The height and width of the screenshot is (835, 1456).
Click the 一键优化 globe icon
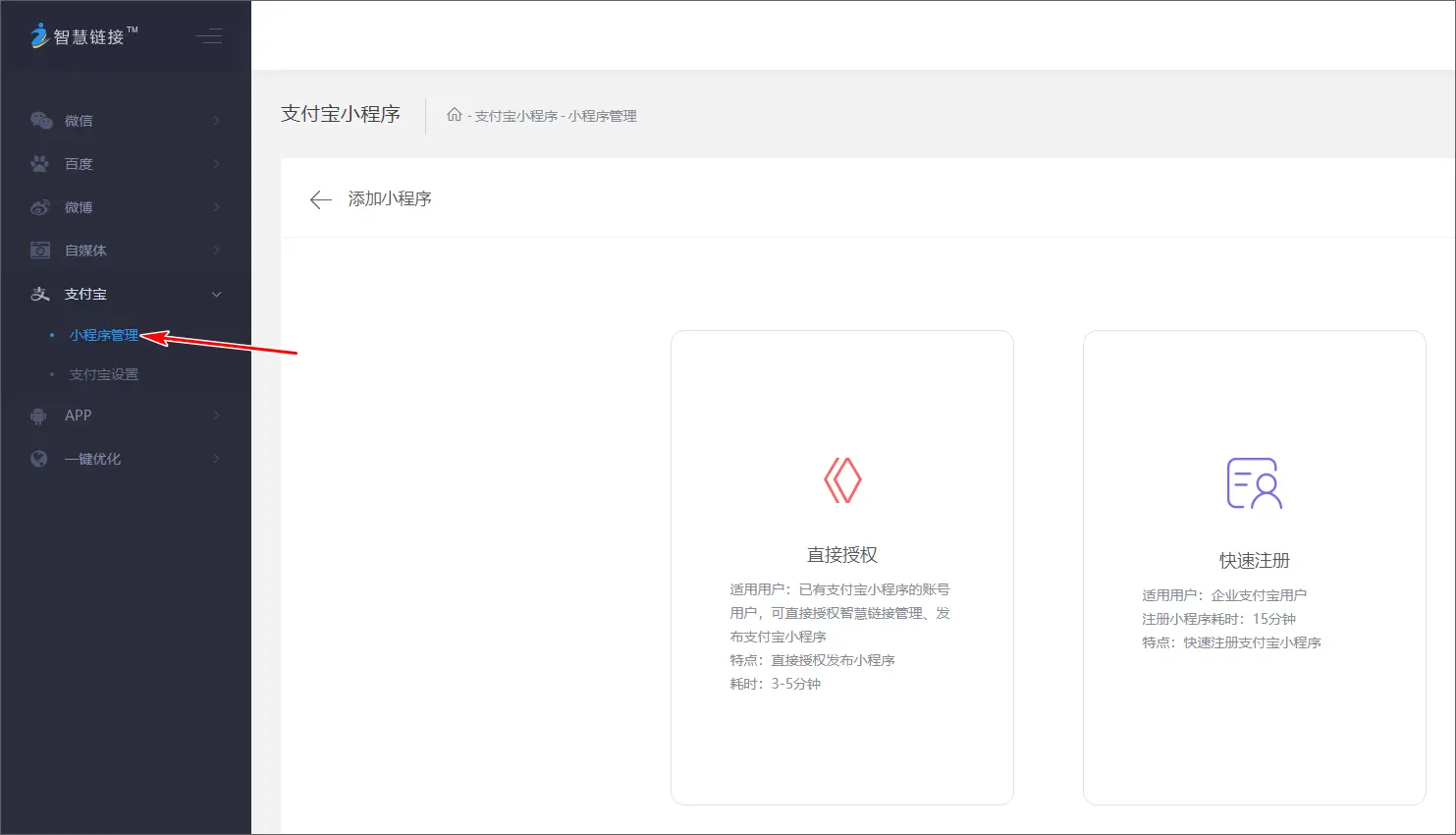39,459
